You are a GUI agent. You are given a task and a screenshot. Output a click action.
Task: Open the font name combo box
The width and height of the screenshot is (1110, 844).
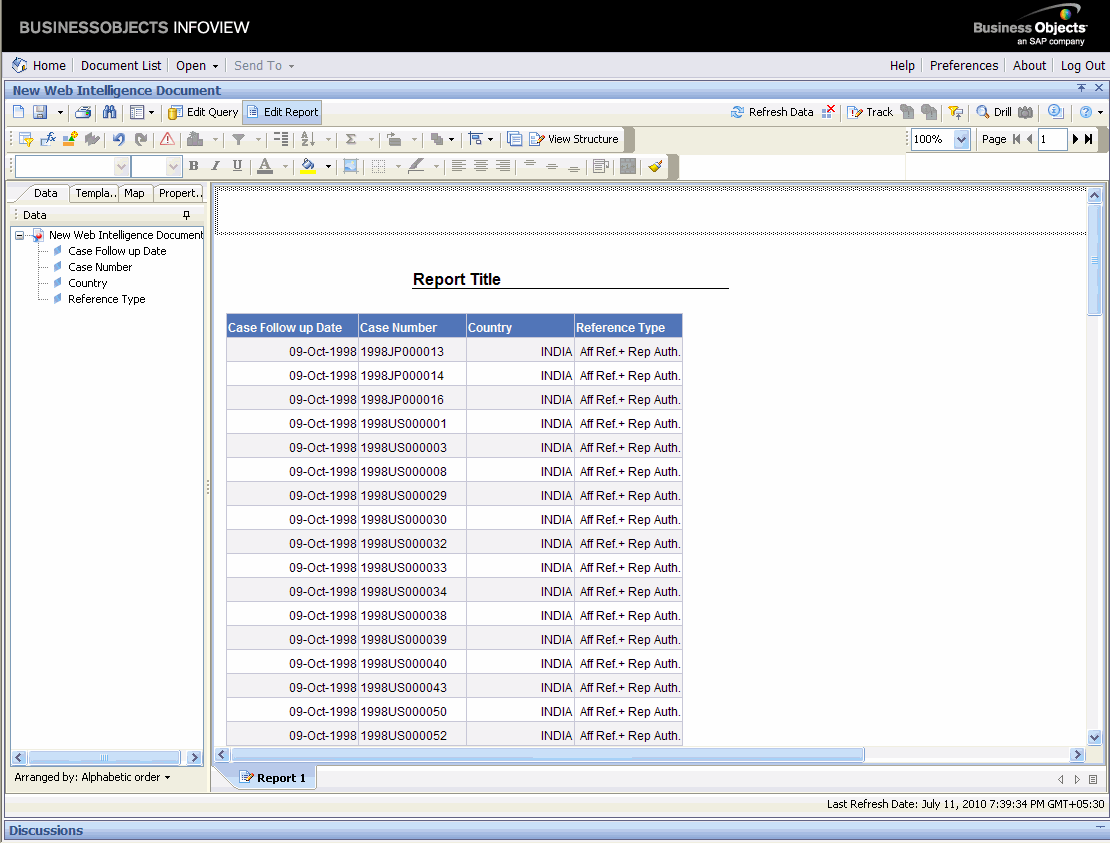tap(71, 166)
